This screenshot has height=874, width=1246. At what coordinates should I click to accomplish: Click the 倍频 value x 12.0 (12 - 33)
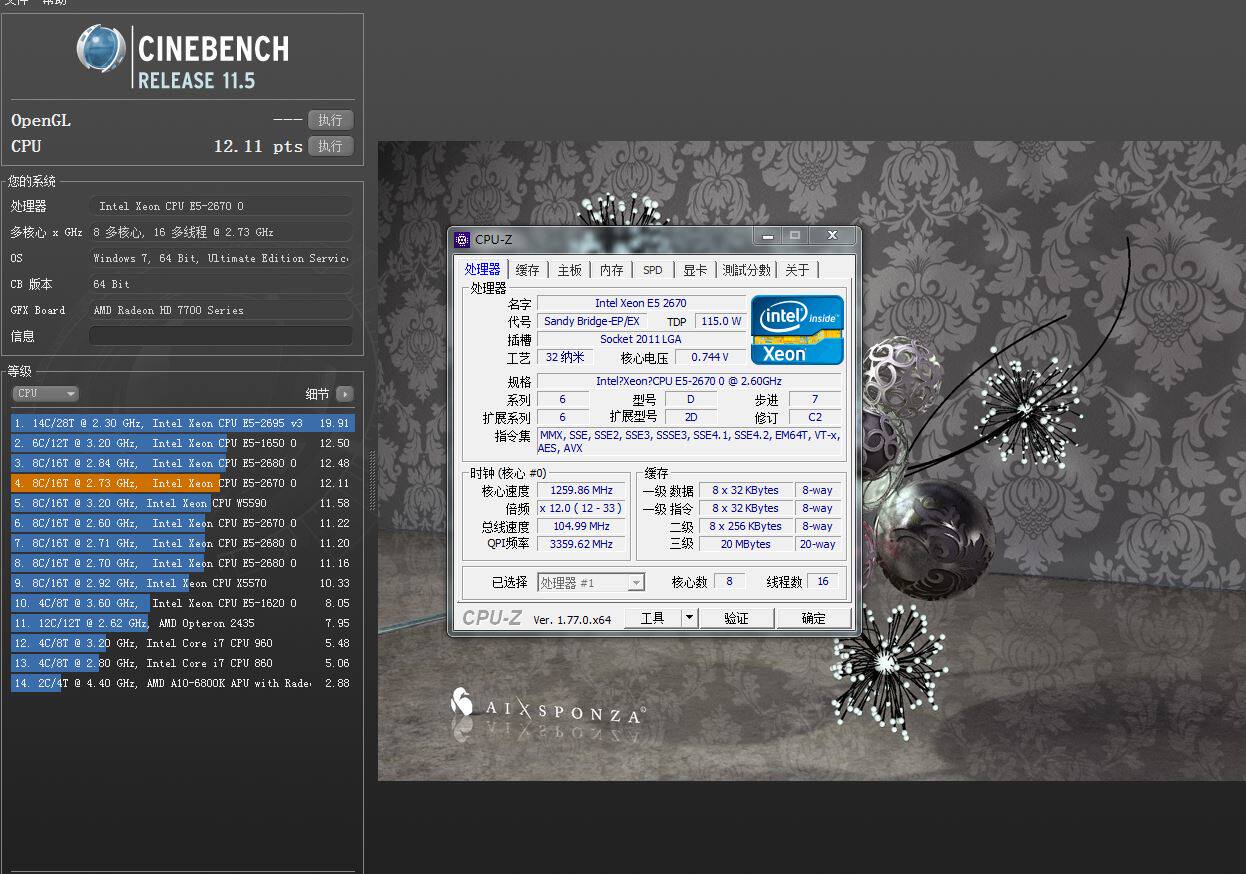pos(580,508)
